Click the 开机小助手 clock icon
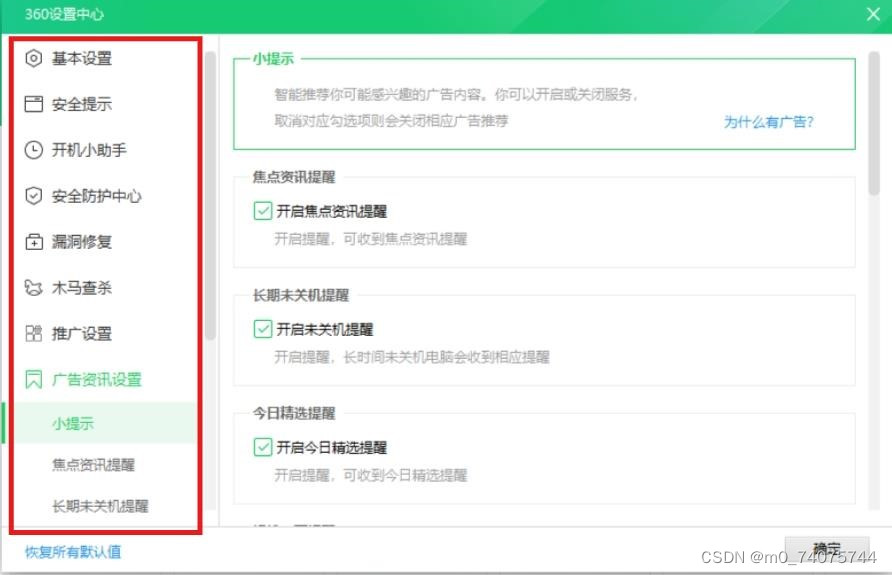 (34, 150)
